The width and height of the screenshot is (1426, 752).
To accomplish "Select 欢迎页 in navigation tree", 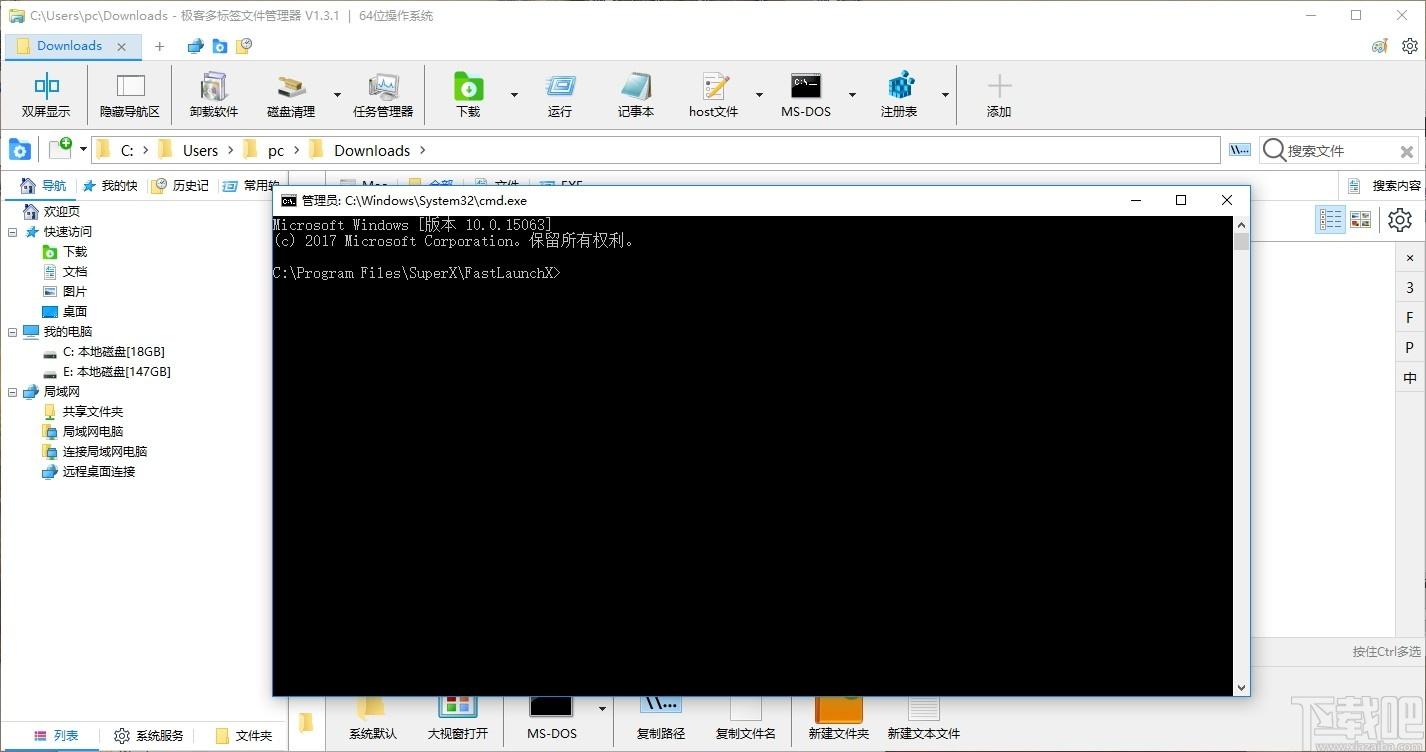I will [x=61, y=211].
